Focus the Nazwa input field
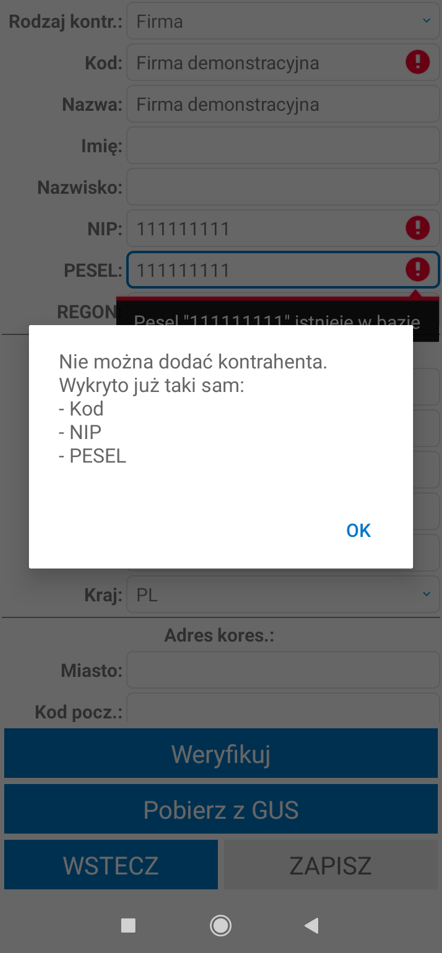 tap(283, 104)
